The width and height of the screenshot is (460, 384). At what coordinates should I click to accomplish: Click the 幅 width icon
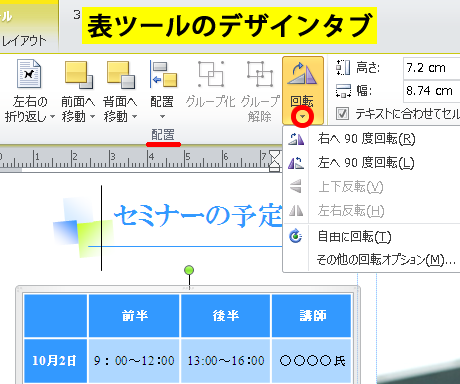pos(343,90)
